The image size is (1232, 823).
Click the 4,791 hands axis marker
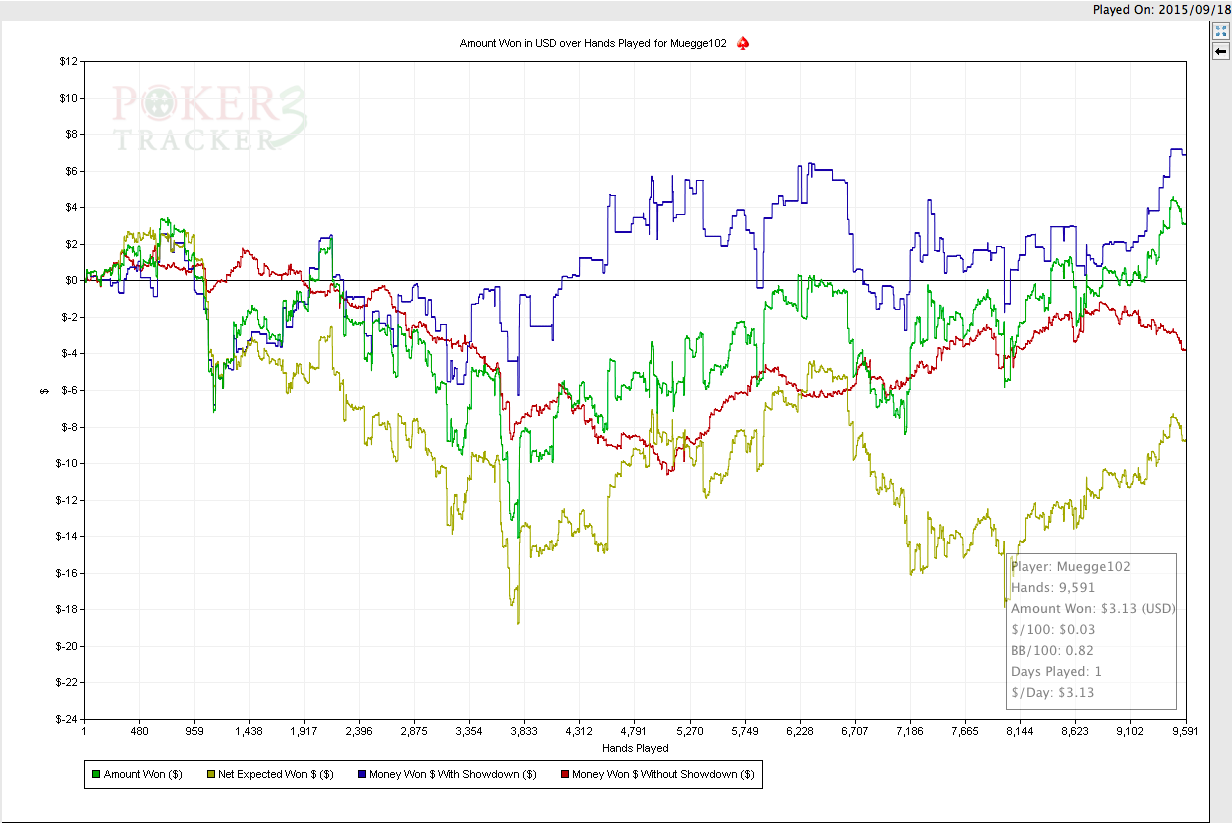(x=635, y=731)
